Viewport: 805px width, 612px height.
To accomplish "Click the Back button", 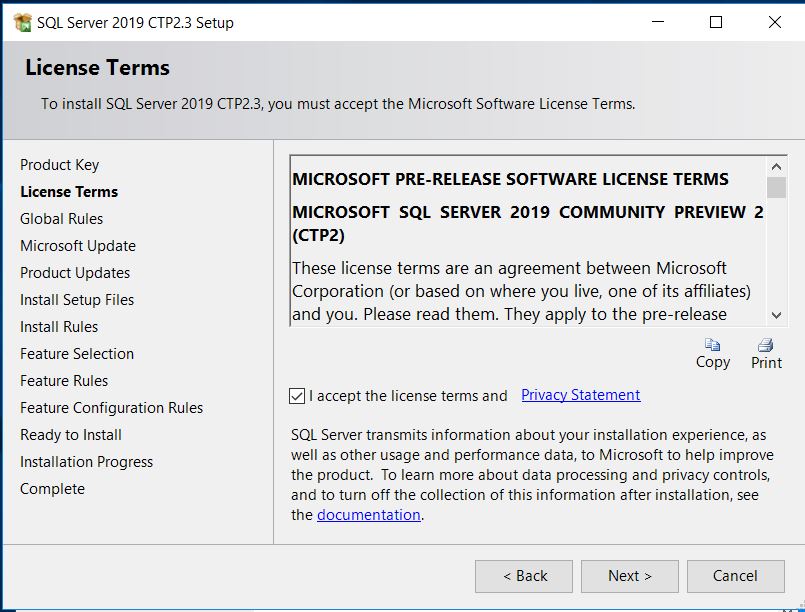I will (x=523, y=576).
